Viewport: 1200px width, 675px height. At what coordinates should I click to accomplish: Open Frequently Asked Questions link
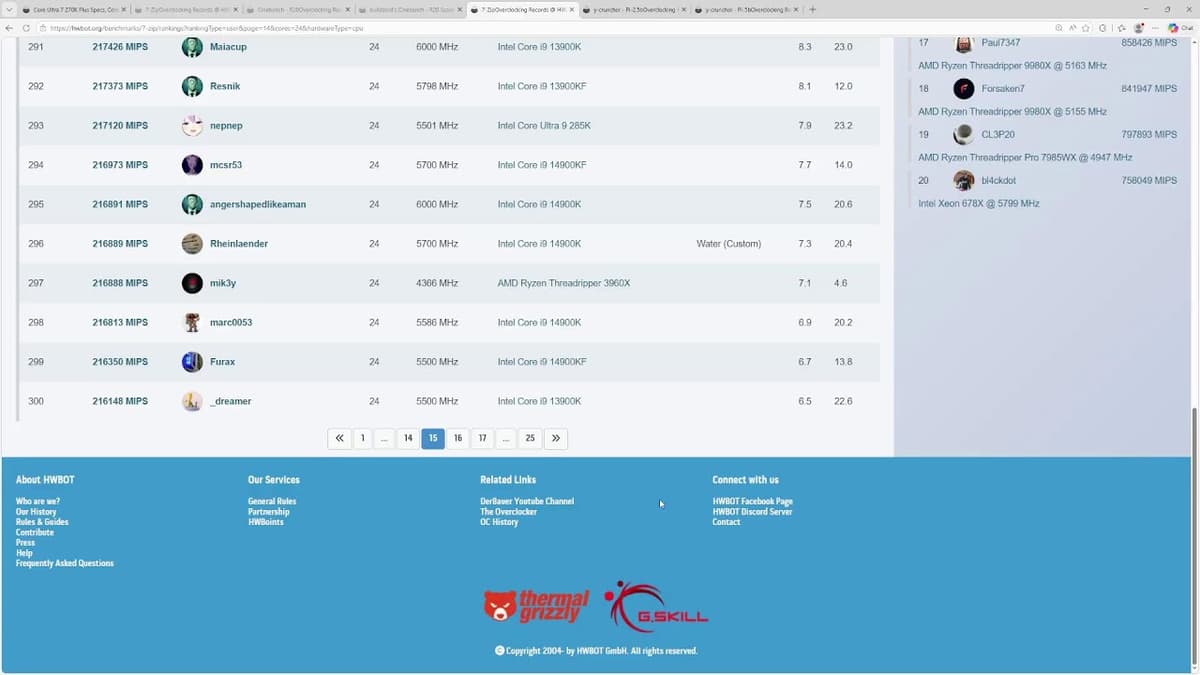(x=65, y=563)
